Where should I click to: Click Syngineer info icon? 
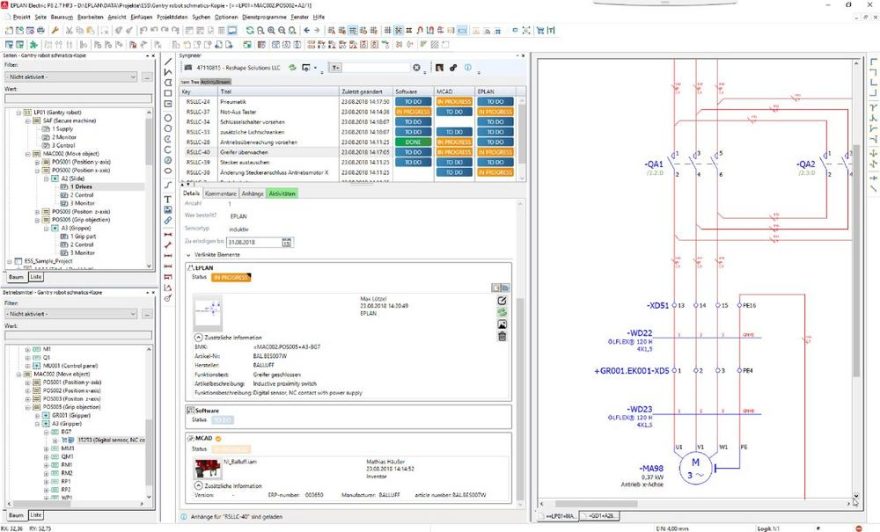[x=468, y=67]
